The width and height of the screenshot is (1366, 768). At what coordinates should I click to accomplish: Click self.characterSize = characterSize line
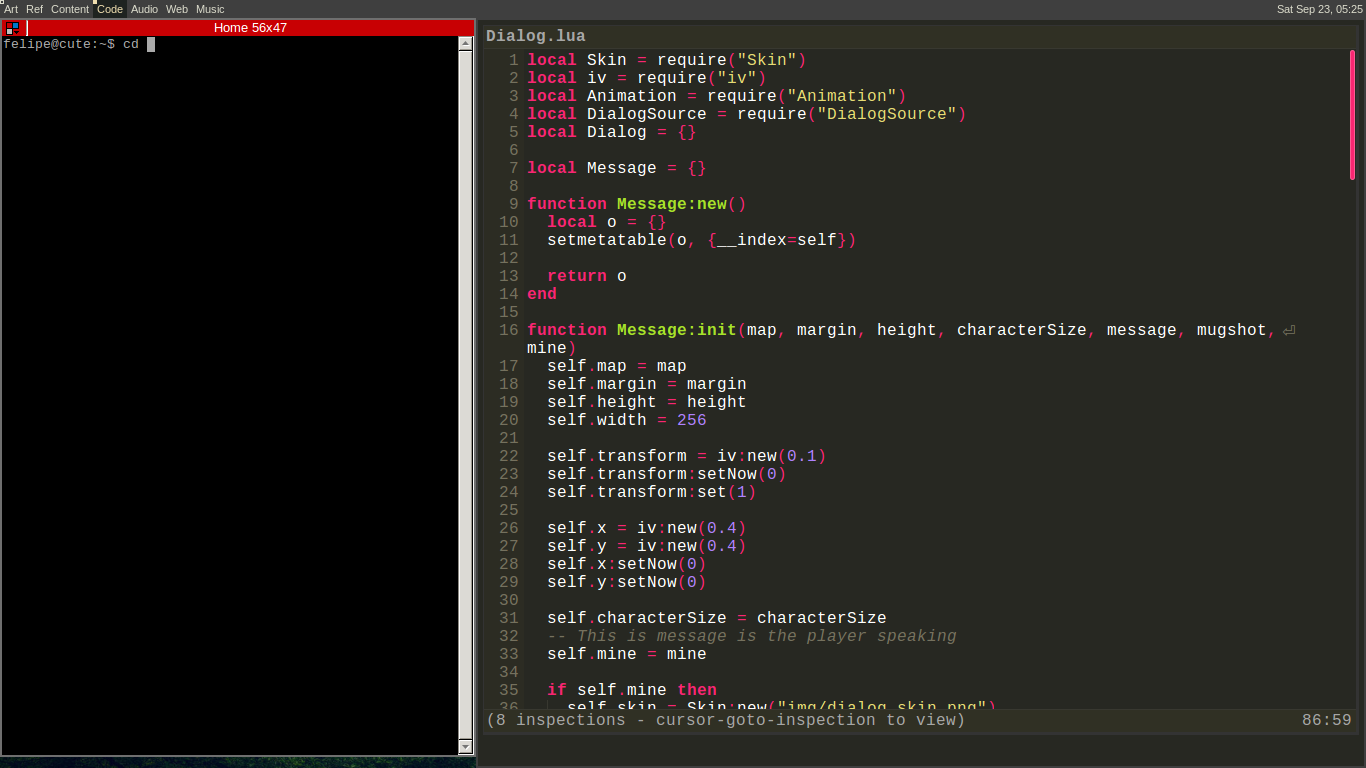click(717, 618)
